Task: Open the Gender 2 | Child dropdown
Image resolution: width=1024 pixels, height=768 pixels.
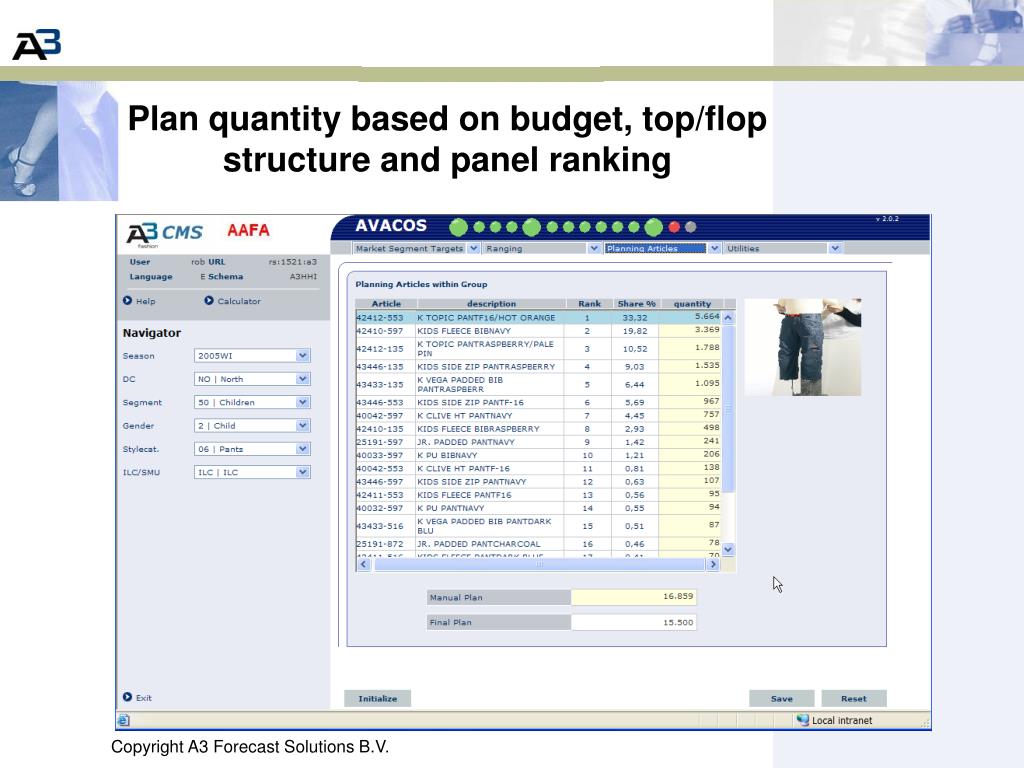Action: (x=302, y=426)
